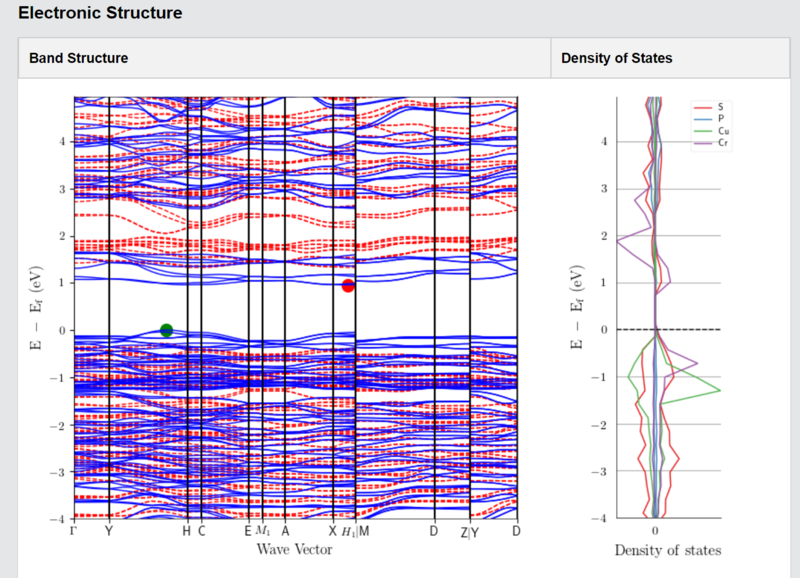Click the red conduction band minimum marker
The height and width of the screenshot is (578, 800).
(348, 286)
